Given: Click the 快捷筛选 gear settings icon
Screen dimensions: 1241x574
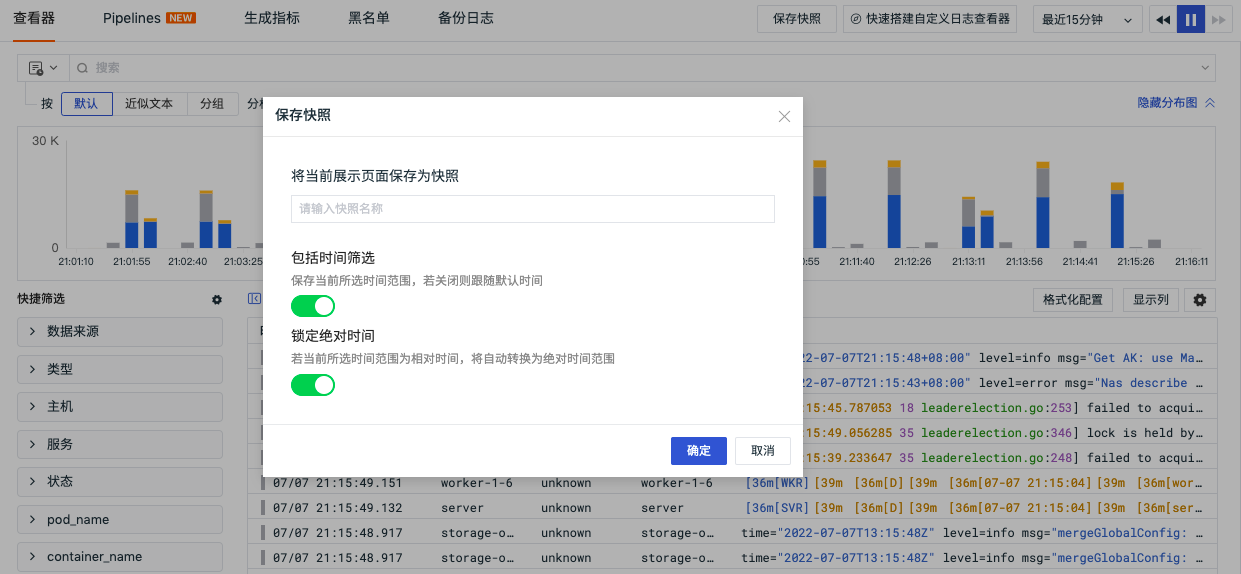Looking at the screenshot, I should click(217, 300).
